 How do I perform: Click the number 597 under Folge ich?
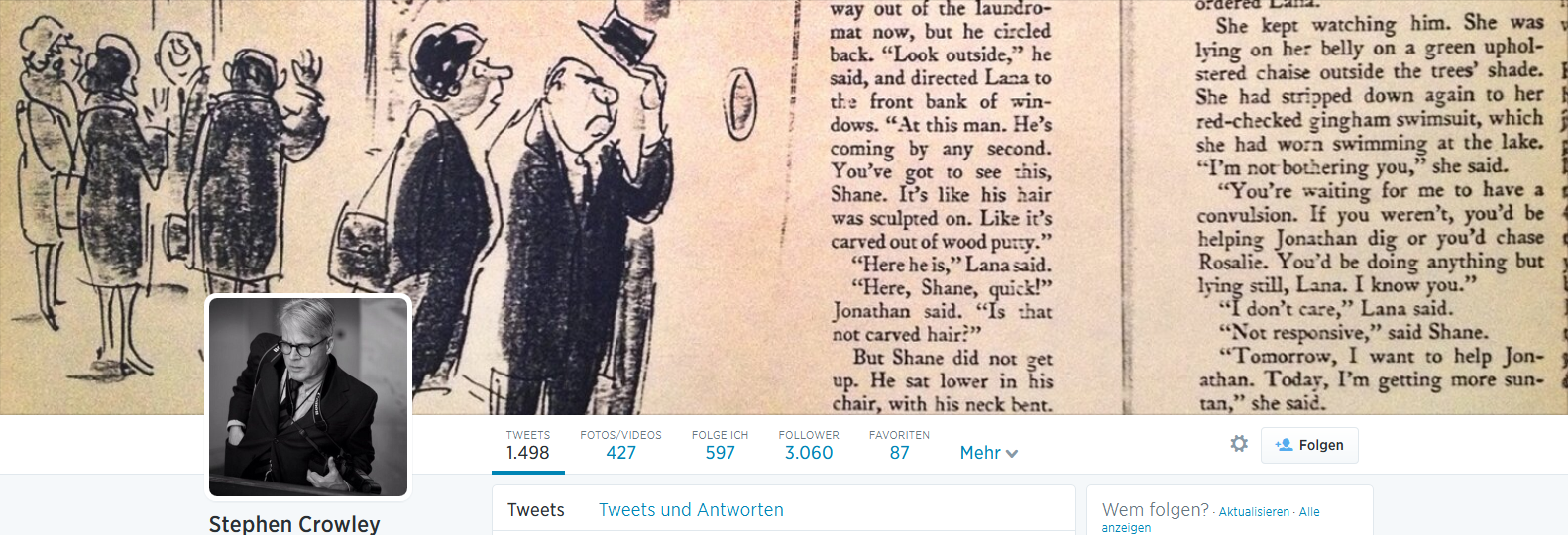(x=721, y=453)
